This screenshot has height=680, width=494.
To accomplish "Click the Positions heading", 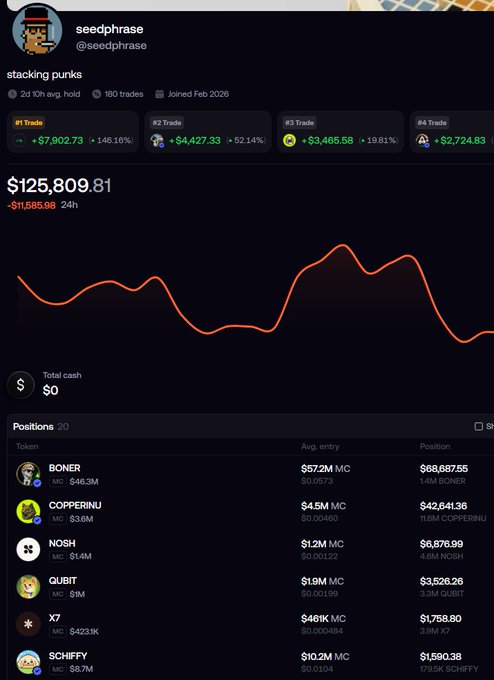I will [x=33, y=426].
